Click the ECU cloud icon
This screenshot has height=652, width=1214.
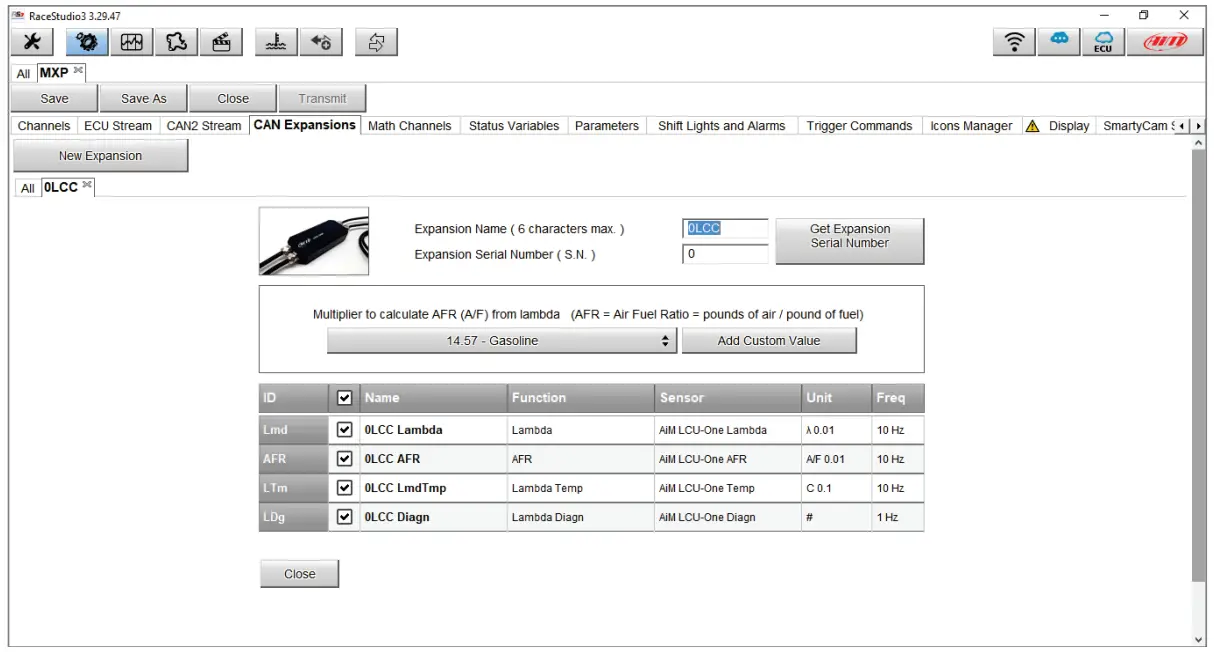click(1103, 42)
